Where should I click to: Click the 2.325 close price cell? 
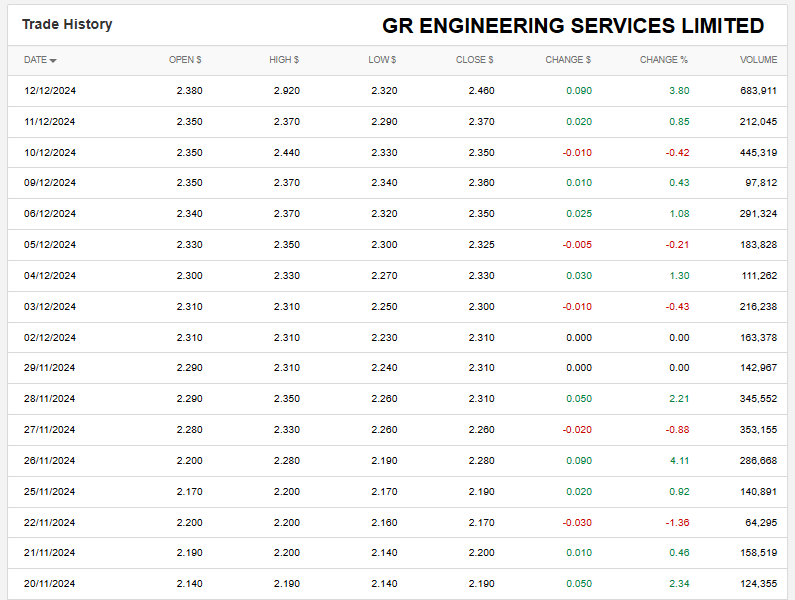coord(480,245)
